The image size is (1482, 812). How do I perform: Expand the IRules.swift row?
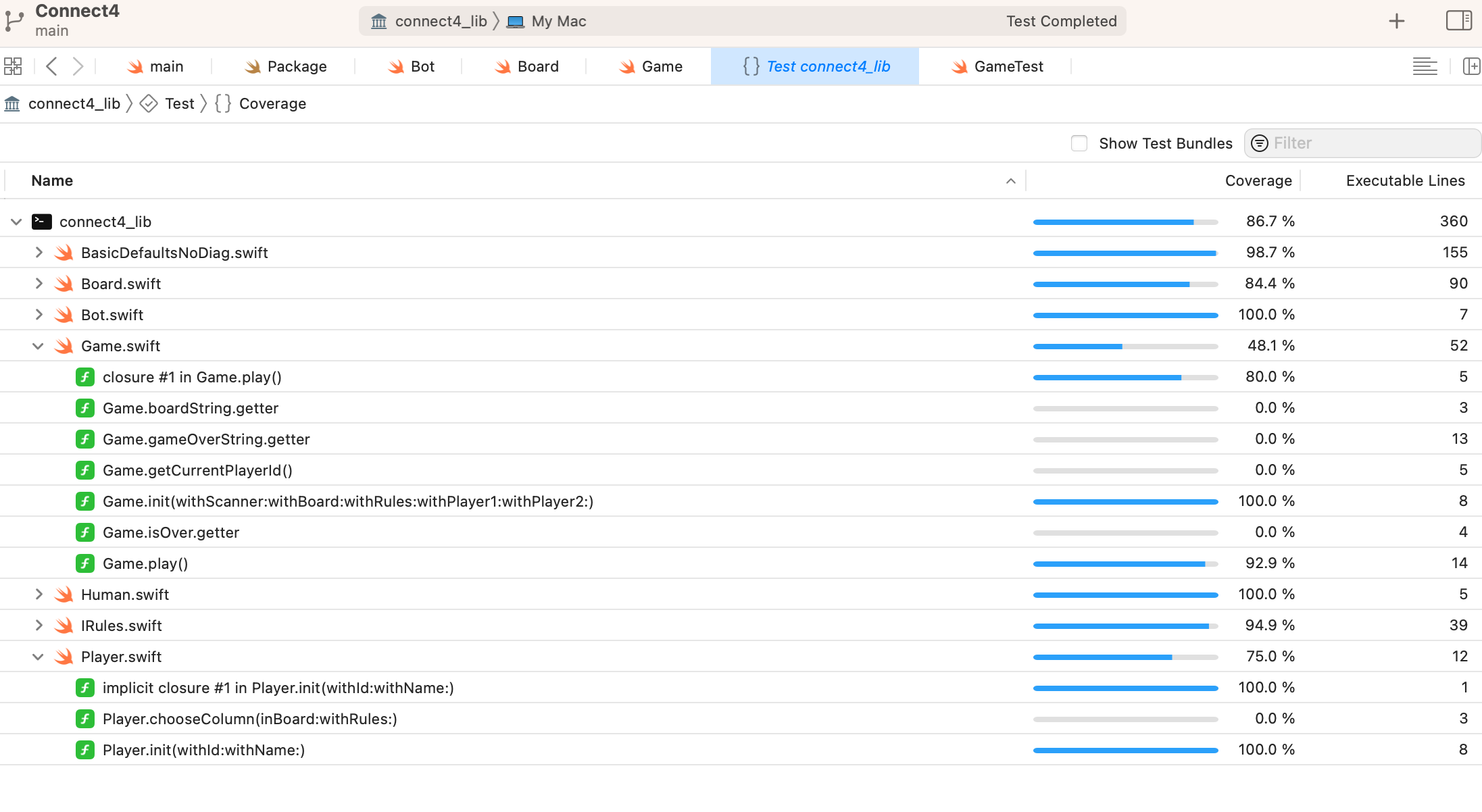(39, 626)
